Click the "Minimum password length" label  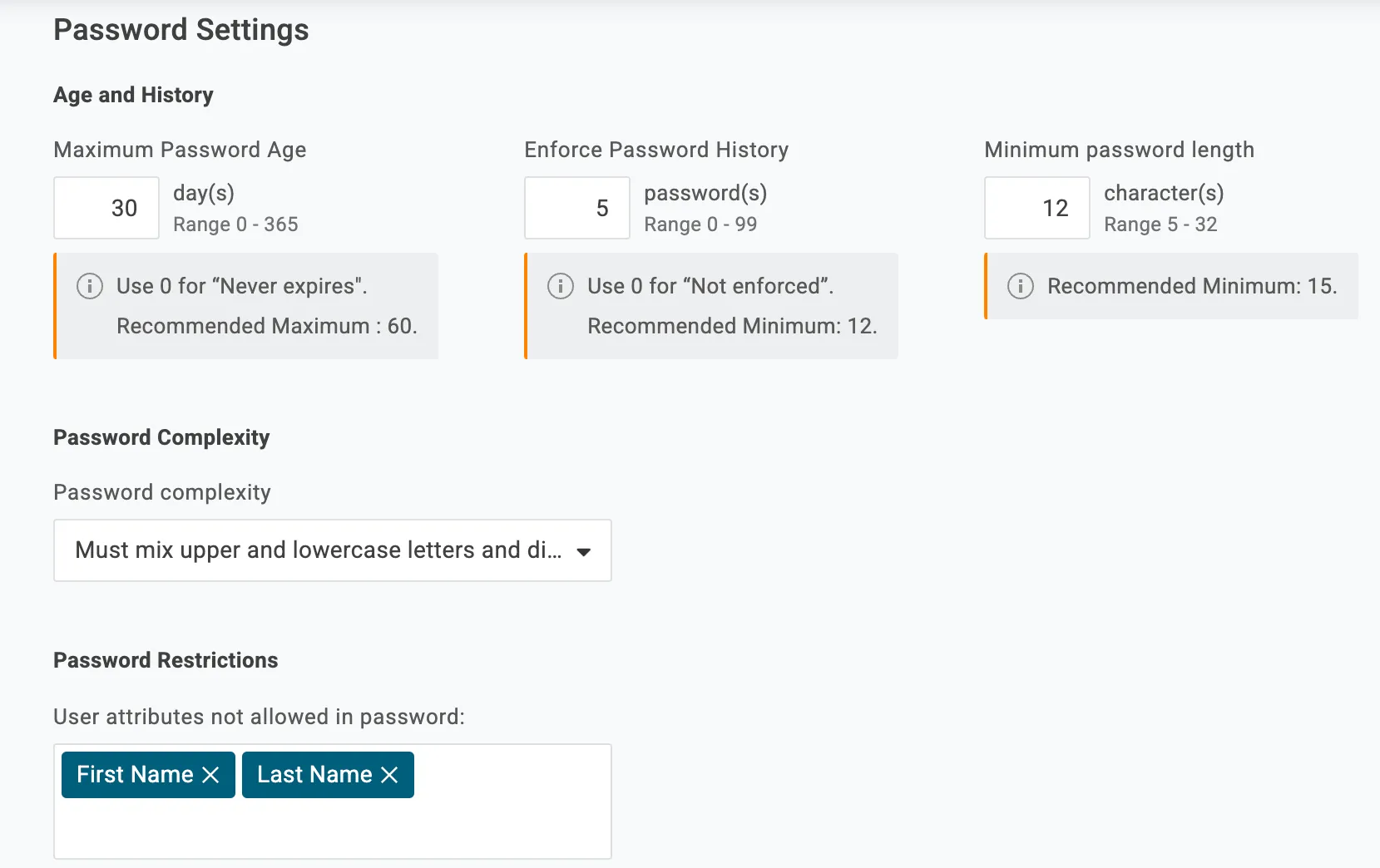(1119, 150)
